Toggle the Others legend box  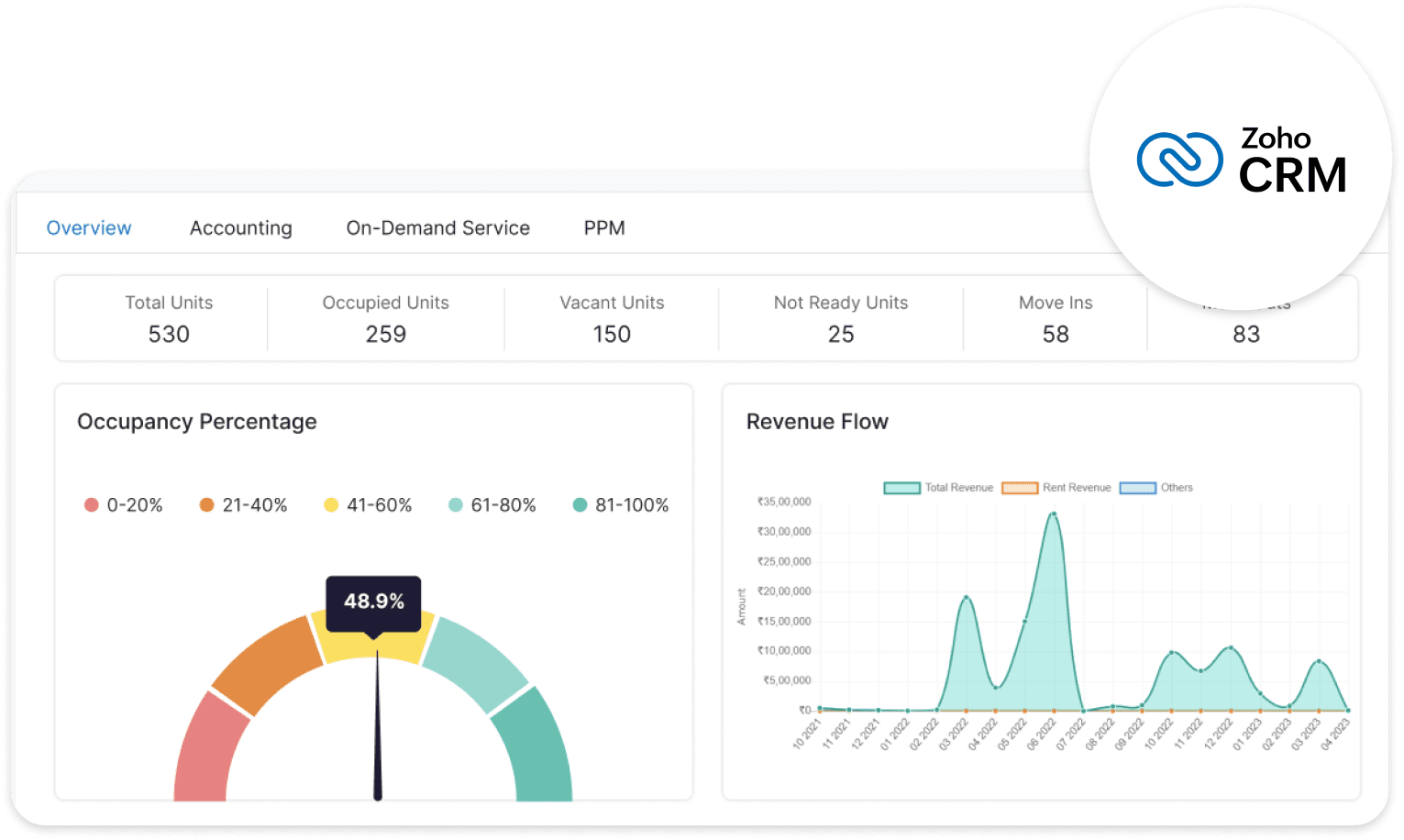[x=1137, y=488]
